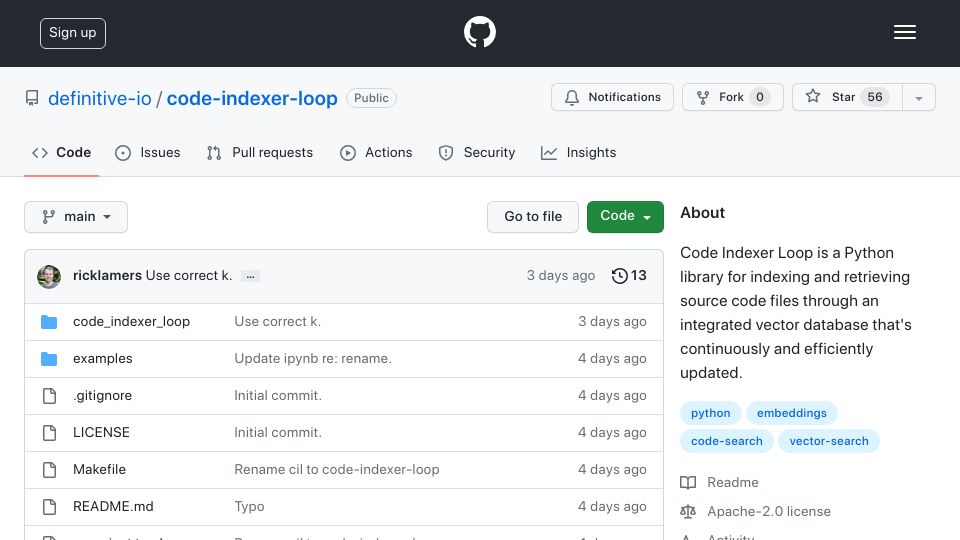This screenshot has height=540, width=960.
Task: Open the green Code dropdown
Action: (x=625, y=217)
